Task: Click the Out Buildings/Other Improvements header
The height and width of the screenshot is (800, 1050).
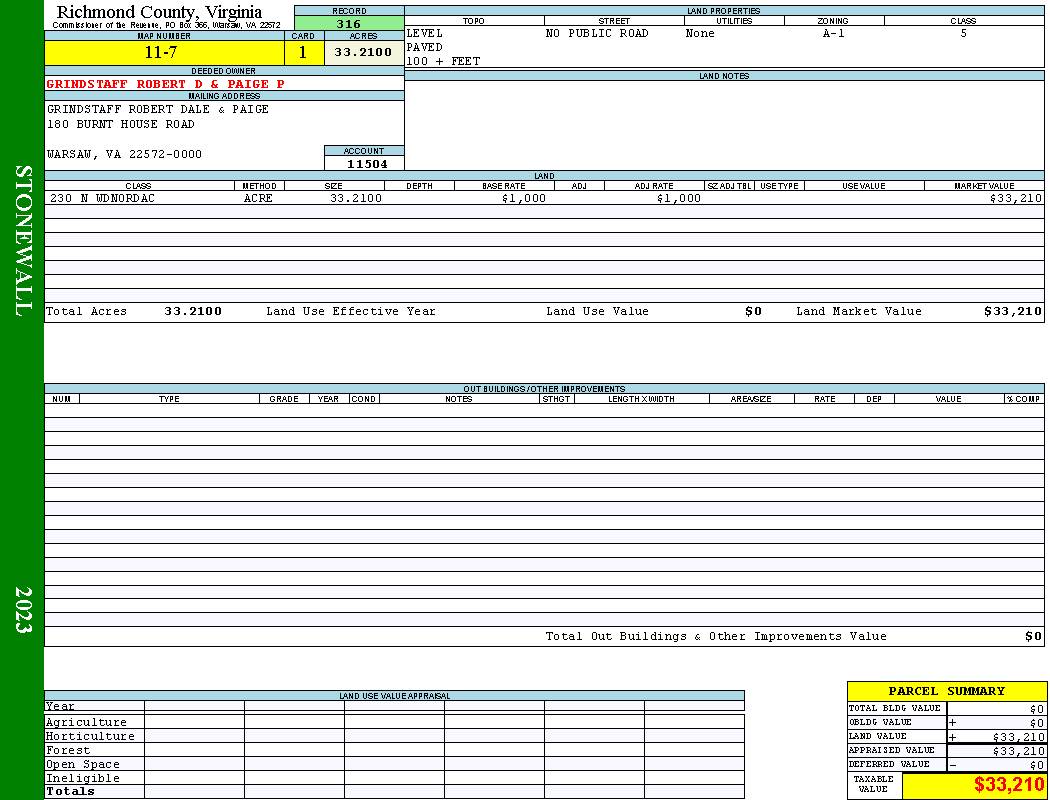Action: pos(544,389)
